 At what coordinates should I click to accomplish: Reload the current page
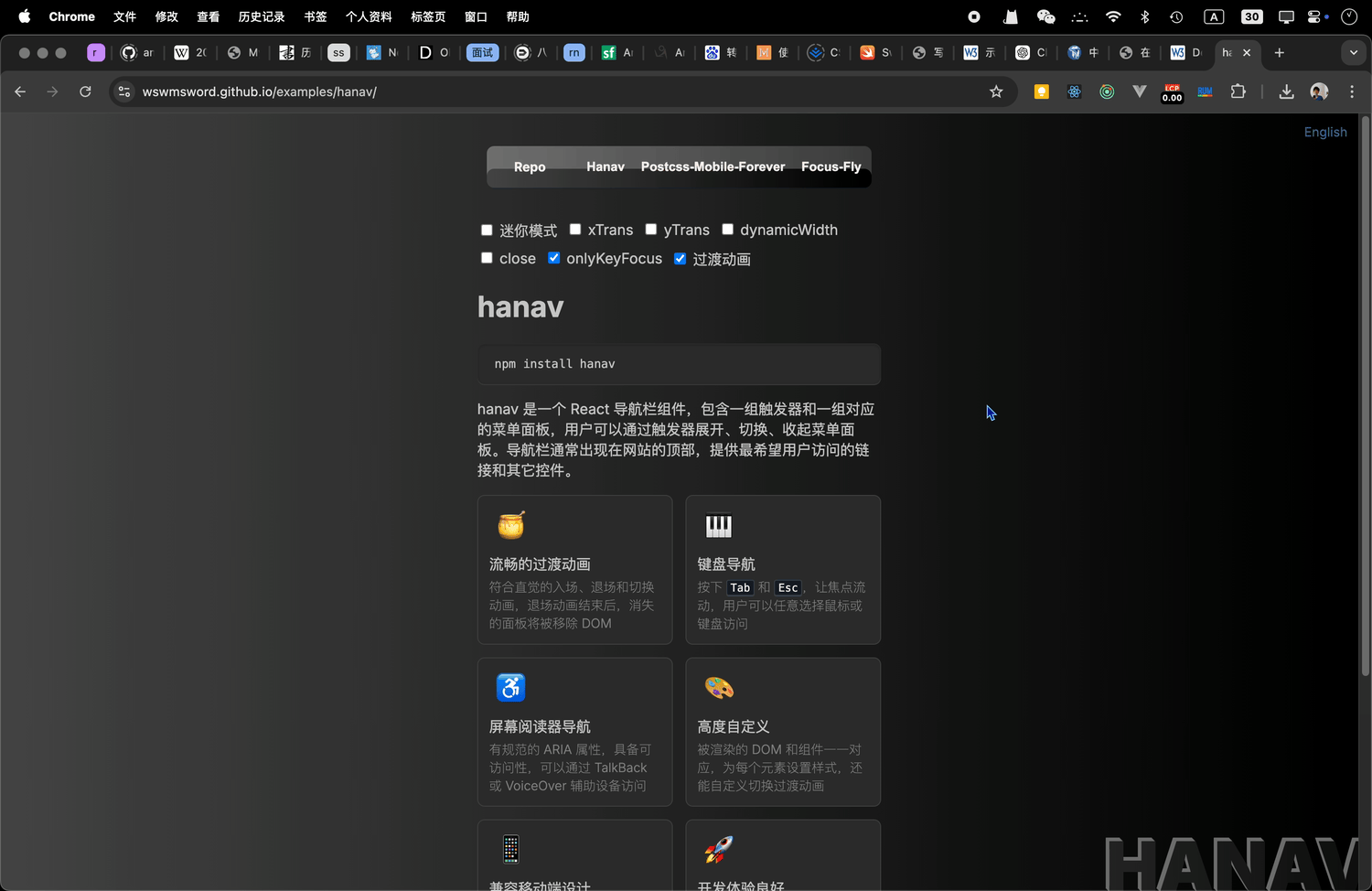(85, 91)
